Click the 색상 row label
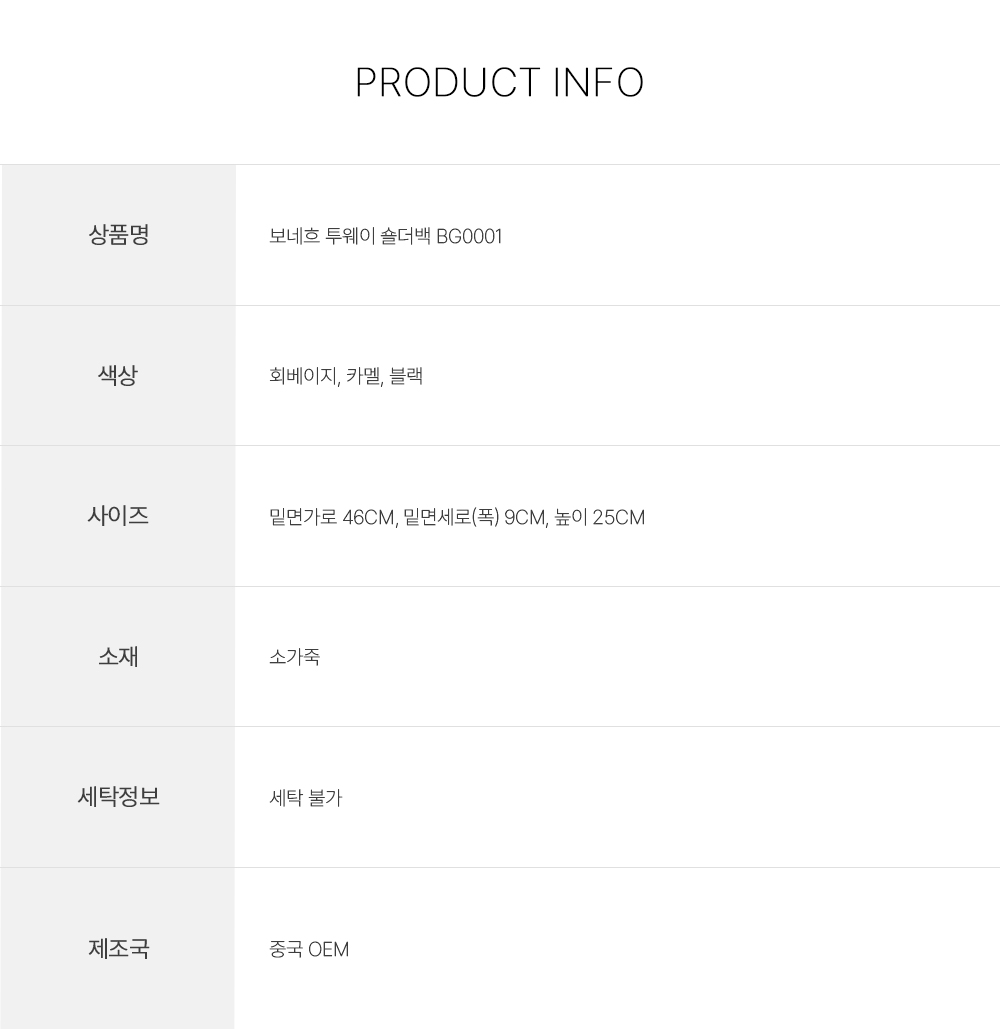Image resolution: width=1000 pixels, height=1029 pixels. point(118,376)
